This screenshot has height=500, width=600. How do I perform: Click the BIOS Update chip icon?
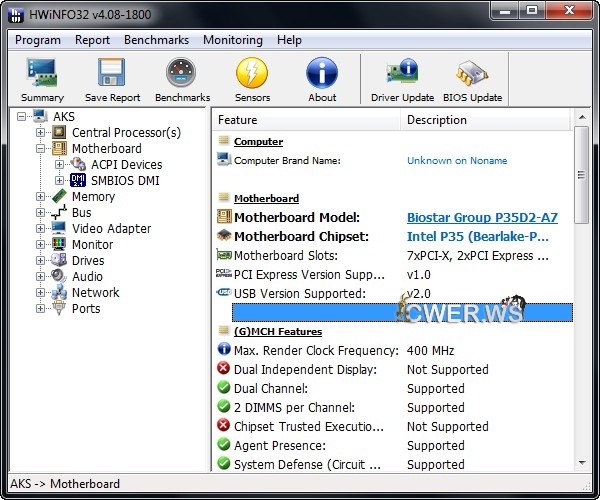[471, 79]
